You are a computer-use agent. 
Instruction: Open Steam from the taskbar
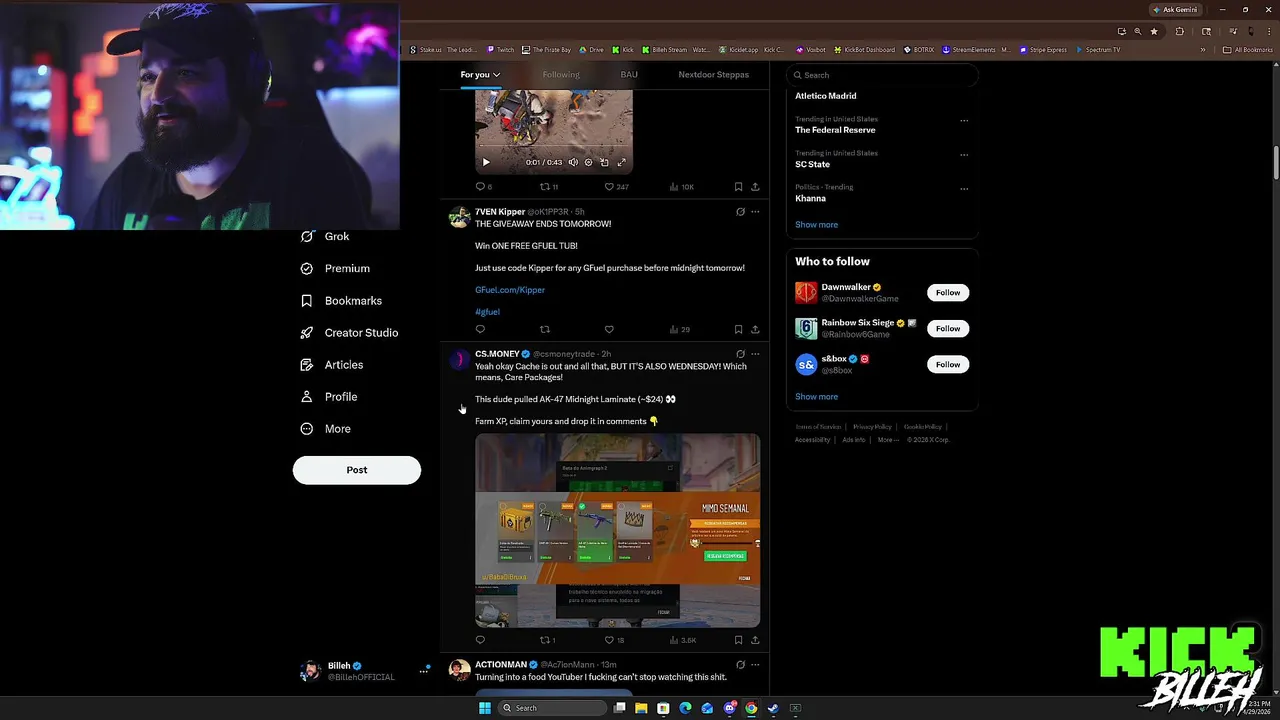point(773,708)
